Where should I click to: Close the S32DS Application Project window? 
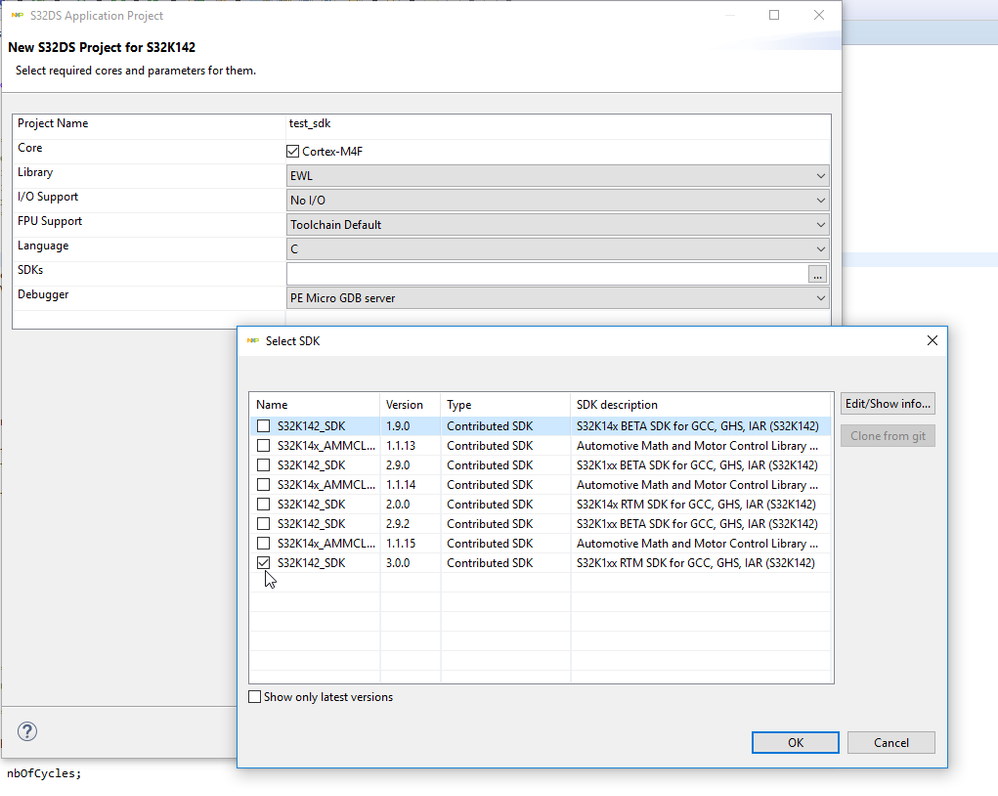click(819, 15)
